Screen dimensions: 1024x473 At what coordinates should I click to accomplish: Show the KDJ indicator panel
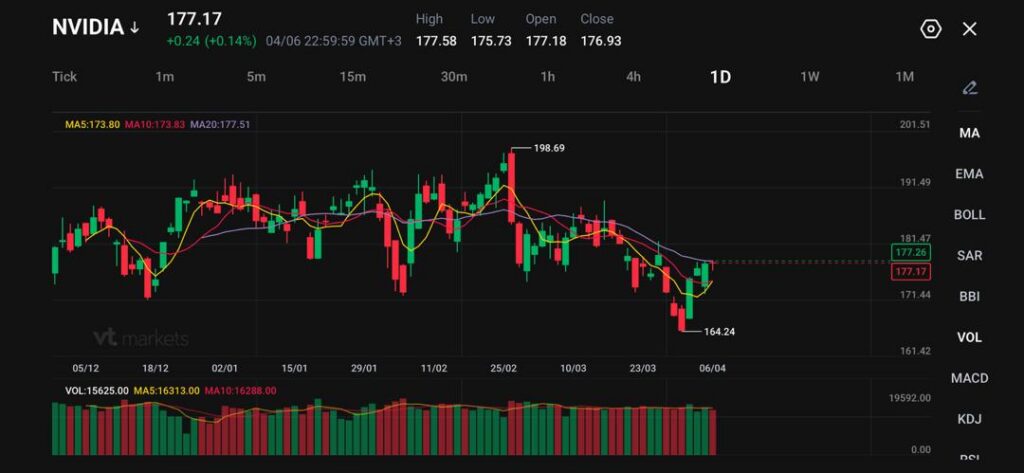click(x=969, y=419)
